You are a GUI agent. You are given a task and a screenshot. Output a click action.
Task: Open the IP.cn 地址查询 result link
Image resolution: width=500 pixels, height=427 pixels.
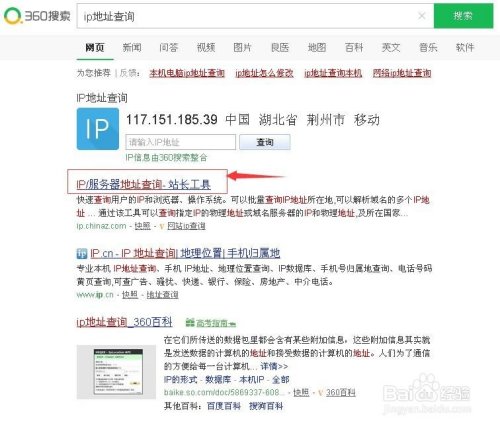pyautogui.click(x=185, y=254)
